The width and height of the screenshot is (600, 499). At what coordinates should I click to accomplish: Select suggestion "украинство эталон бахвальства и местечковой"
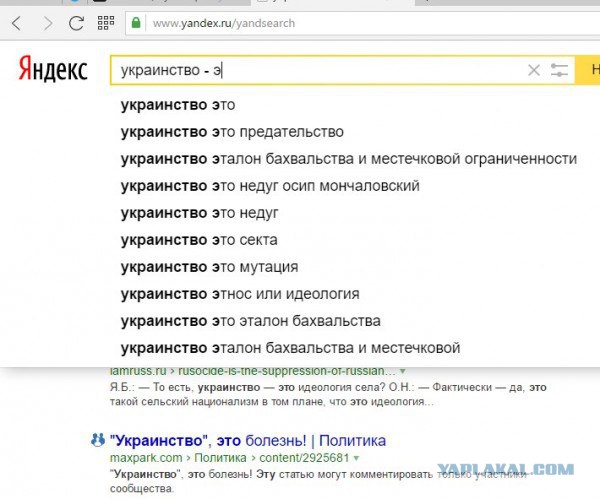pyautogui.click(x=290, y=348)
